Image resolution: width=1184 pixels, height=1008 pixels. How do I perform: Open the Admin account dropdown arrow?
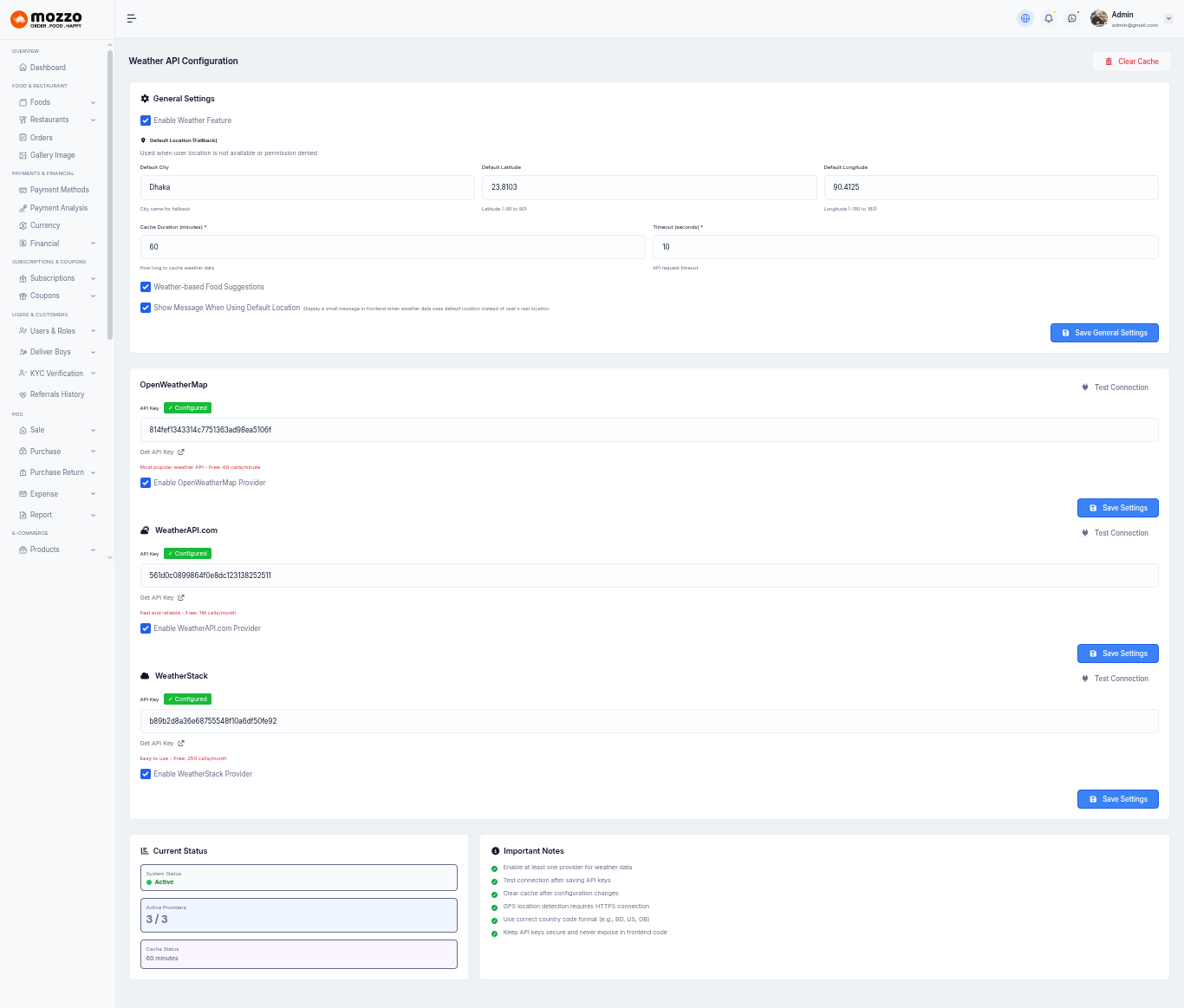tap(1168, 18)
